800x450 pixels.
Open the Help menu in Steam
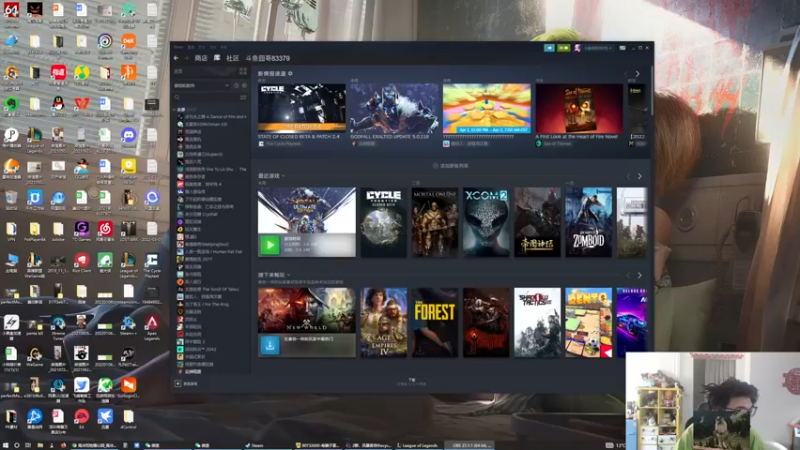[223, 47]
